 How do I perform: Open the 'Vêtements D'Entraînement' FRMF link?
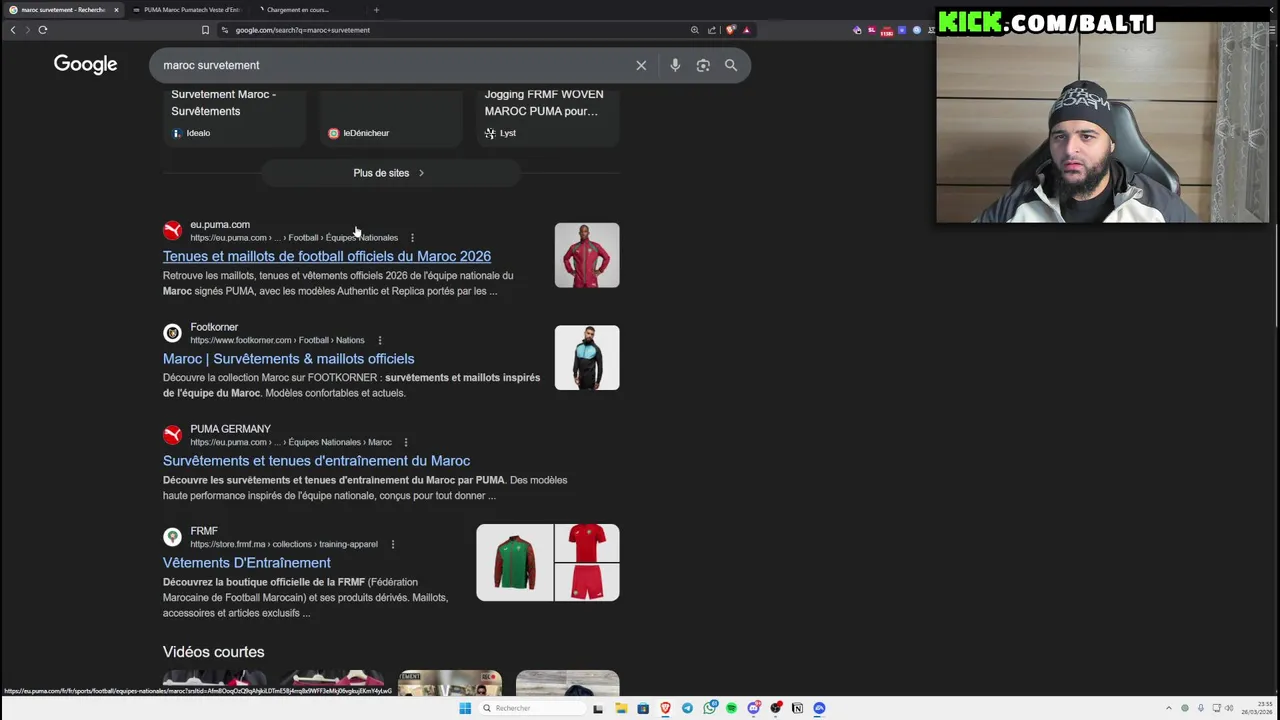(x=246, y=562)
